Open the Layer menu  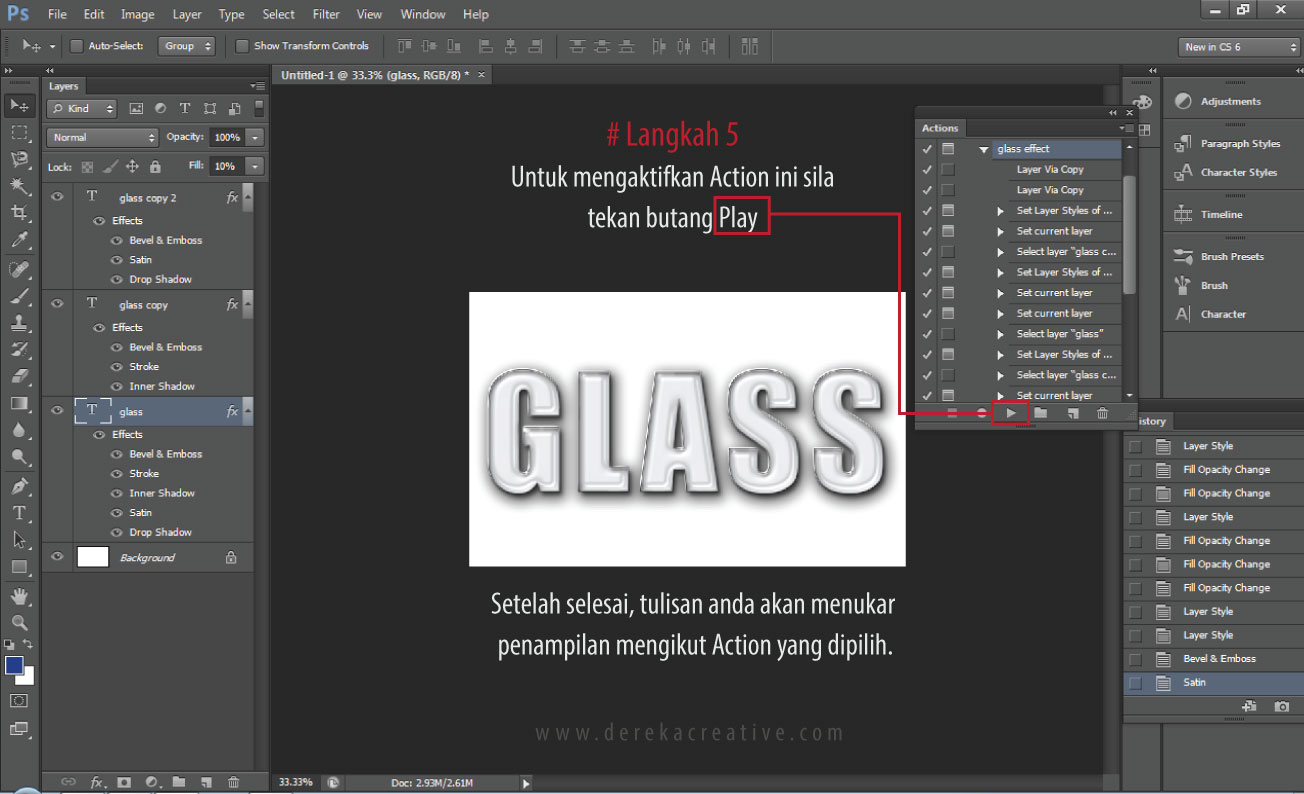pyautogui.click(x=186, y=14)
